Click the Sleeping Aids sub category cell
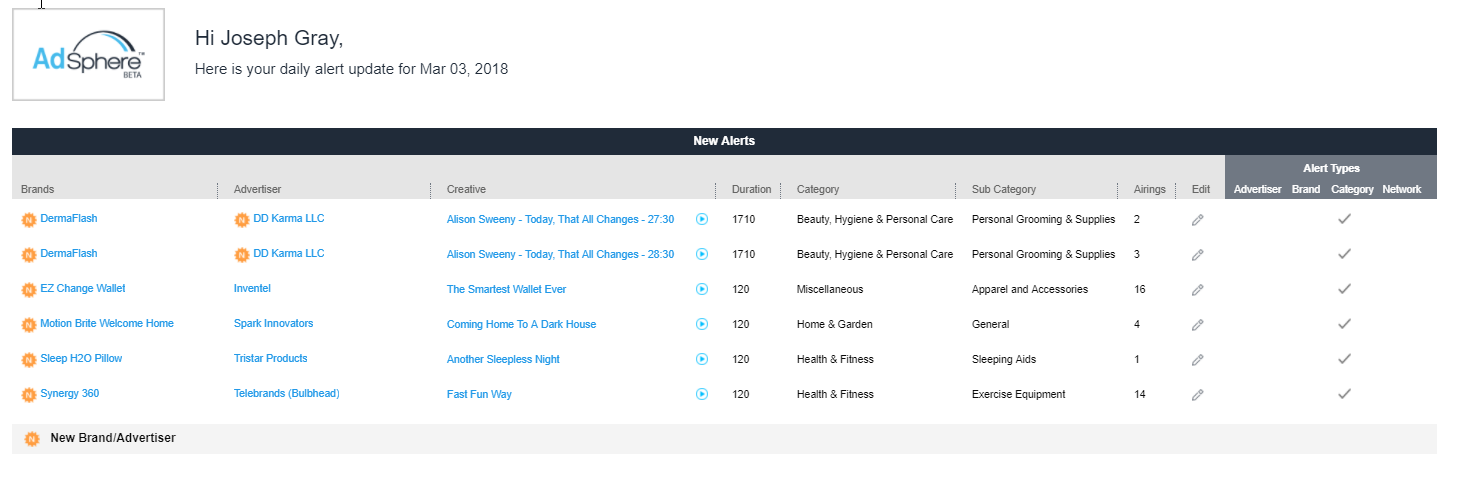This screenshot has height=486, width=1466. (1004, 360)
